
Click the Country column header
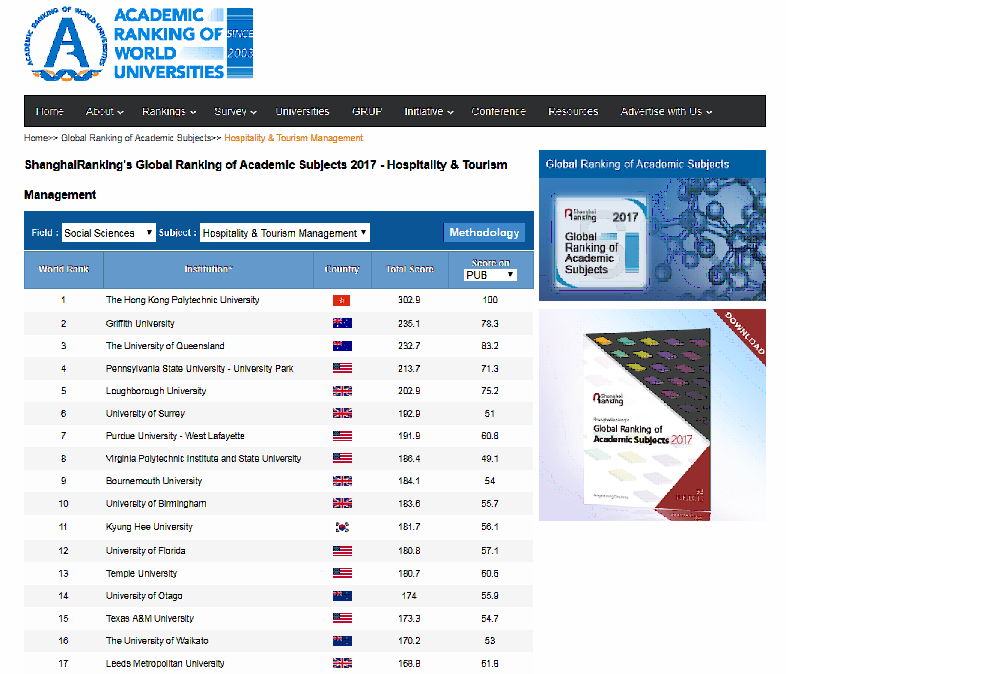click(342, 269)
